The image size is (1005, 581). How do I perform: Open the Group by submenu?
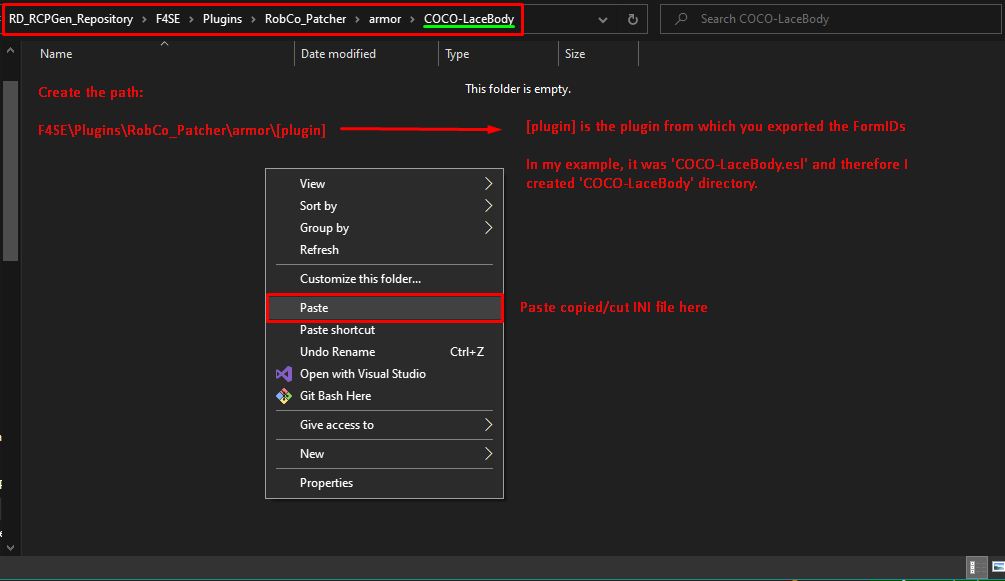pyautogui.click(x=385, y=228)
